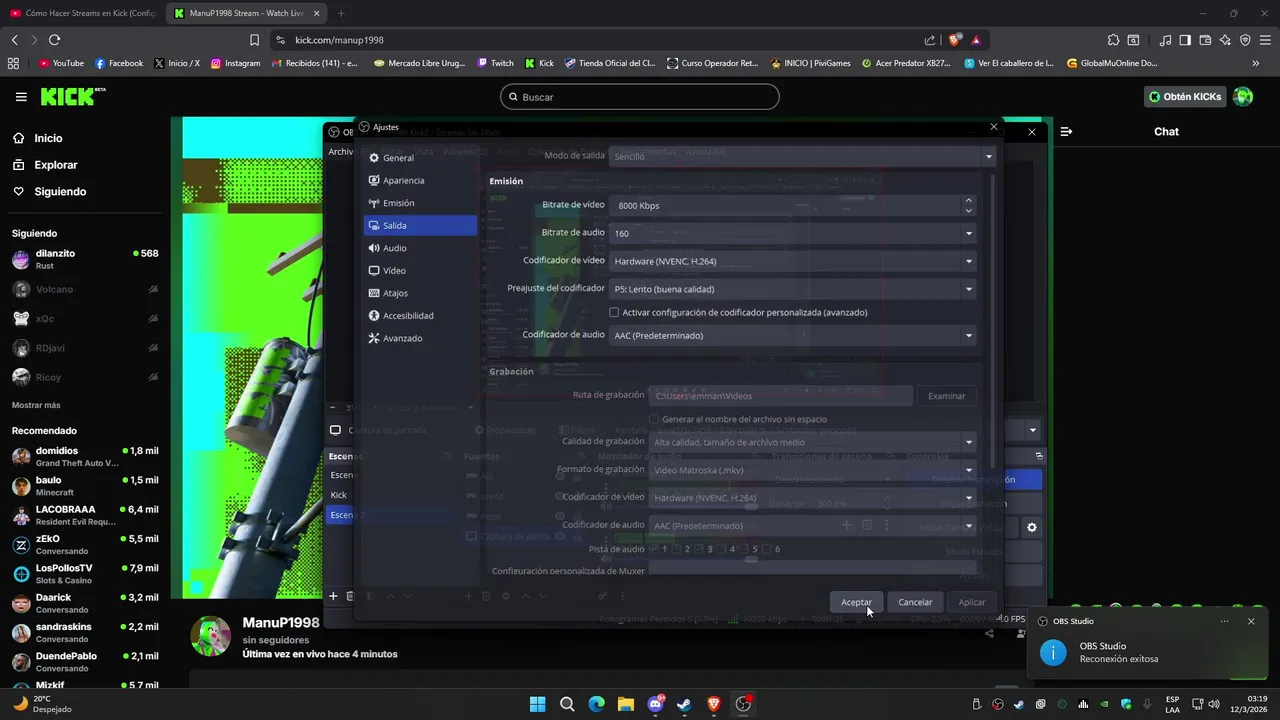This screenshot has width=1280, height=720.
Task: Open streaming Codificador de audio dropdown
Action: 792,335
